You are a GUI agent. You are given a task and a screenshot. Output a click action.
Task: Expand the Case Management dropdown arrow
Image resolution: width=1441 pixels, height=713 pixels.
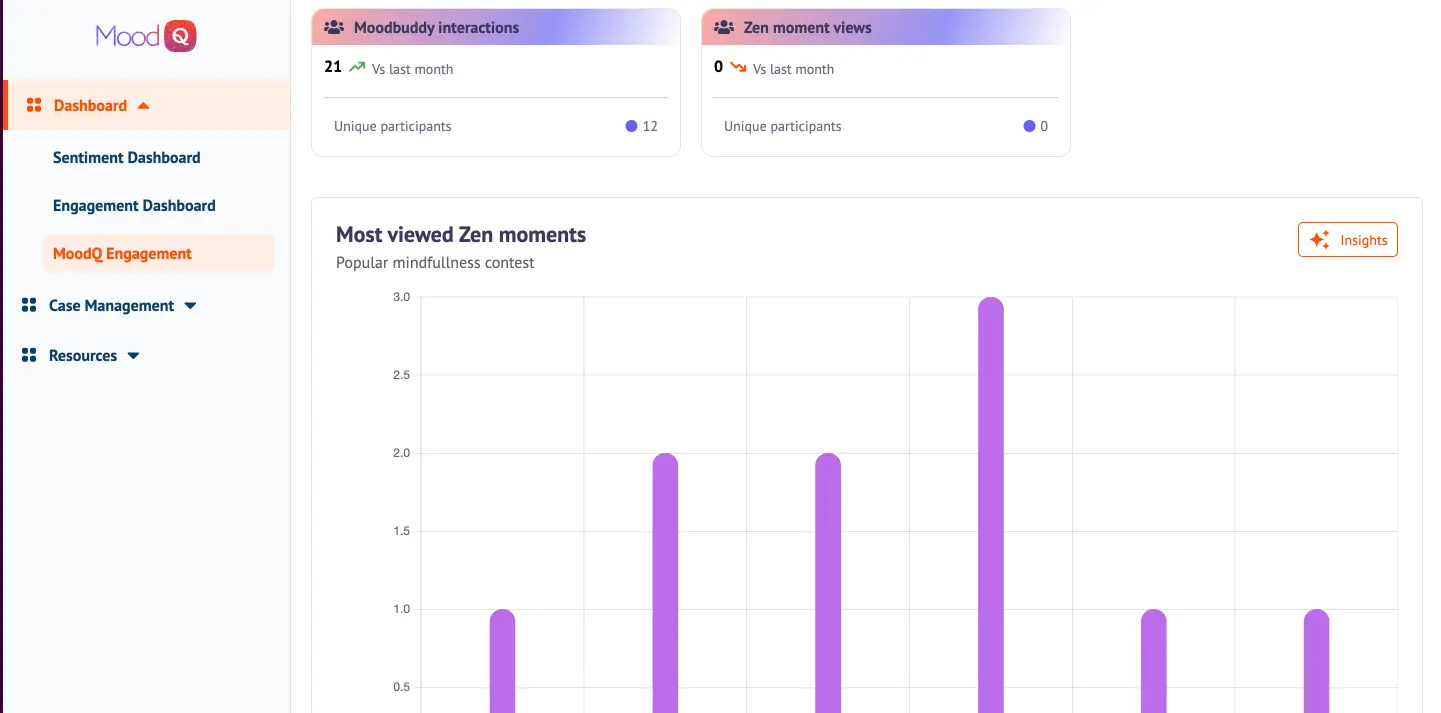click(190, 306)
